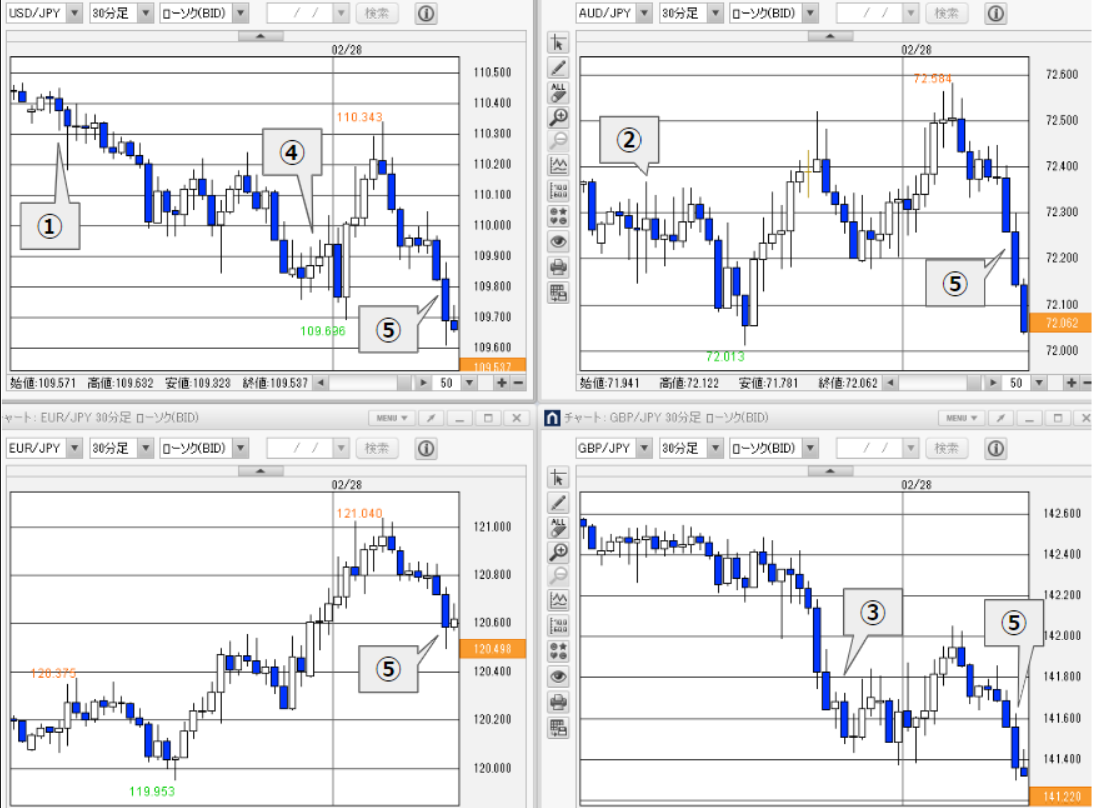Screen dimensions: 1094x808
Task: Click the save table layout icon in AUD/JPY chart
Action: pos(558,292)
